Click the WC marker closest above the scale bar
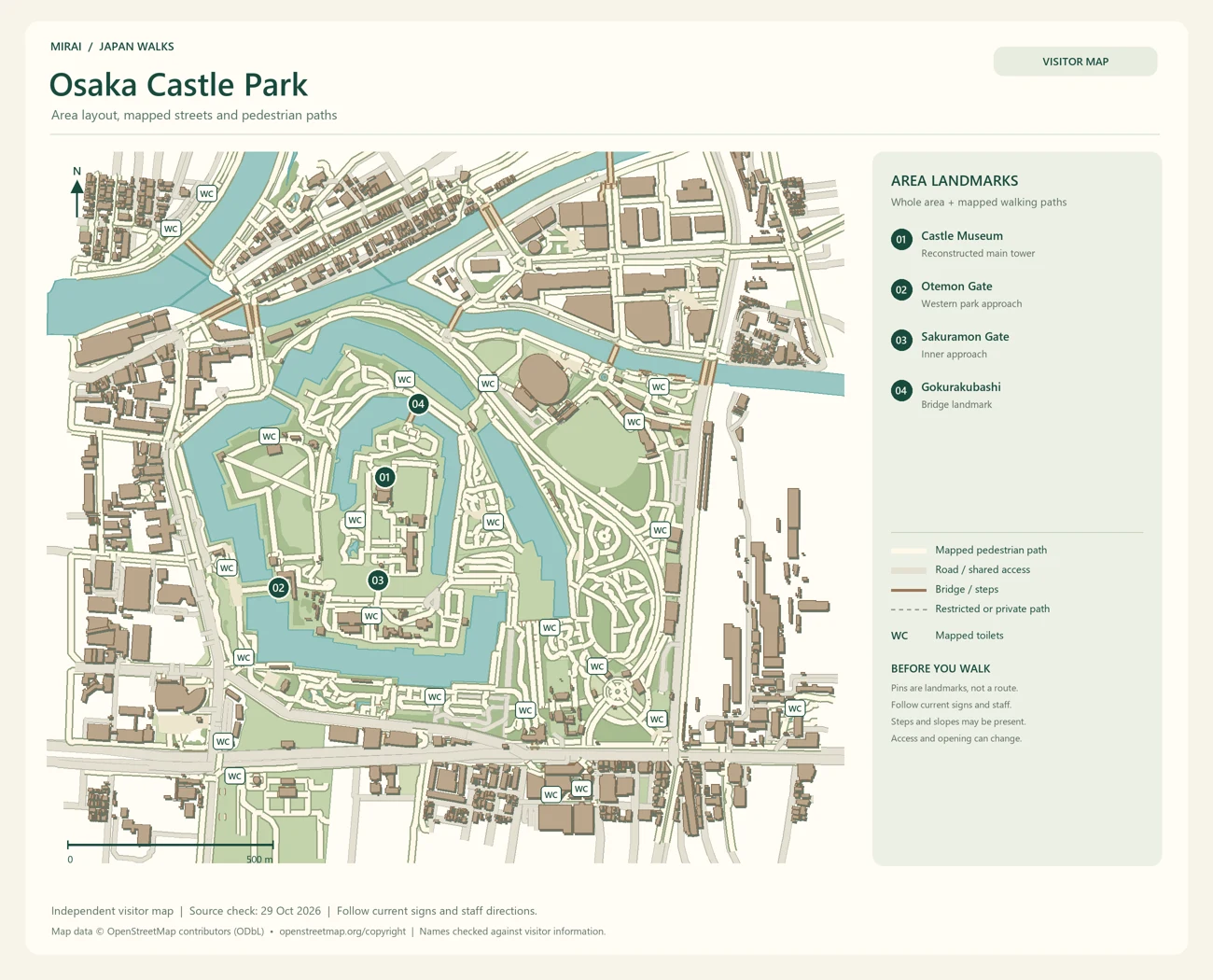This screenshot has width=1213, height=980. 234,776
